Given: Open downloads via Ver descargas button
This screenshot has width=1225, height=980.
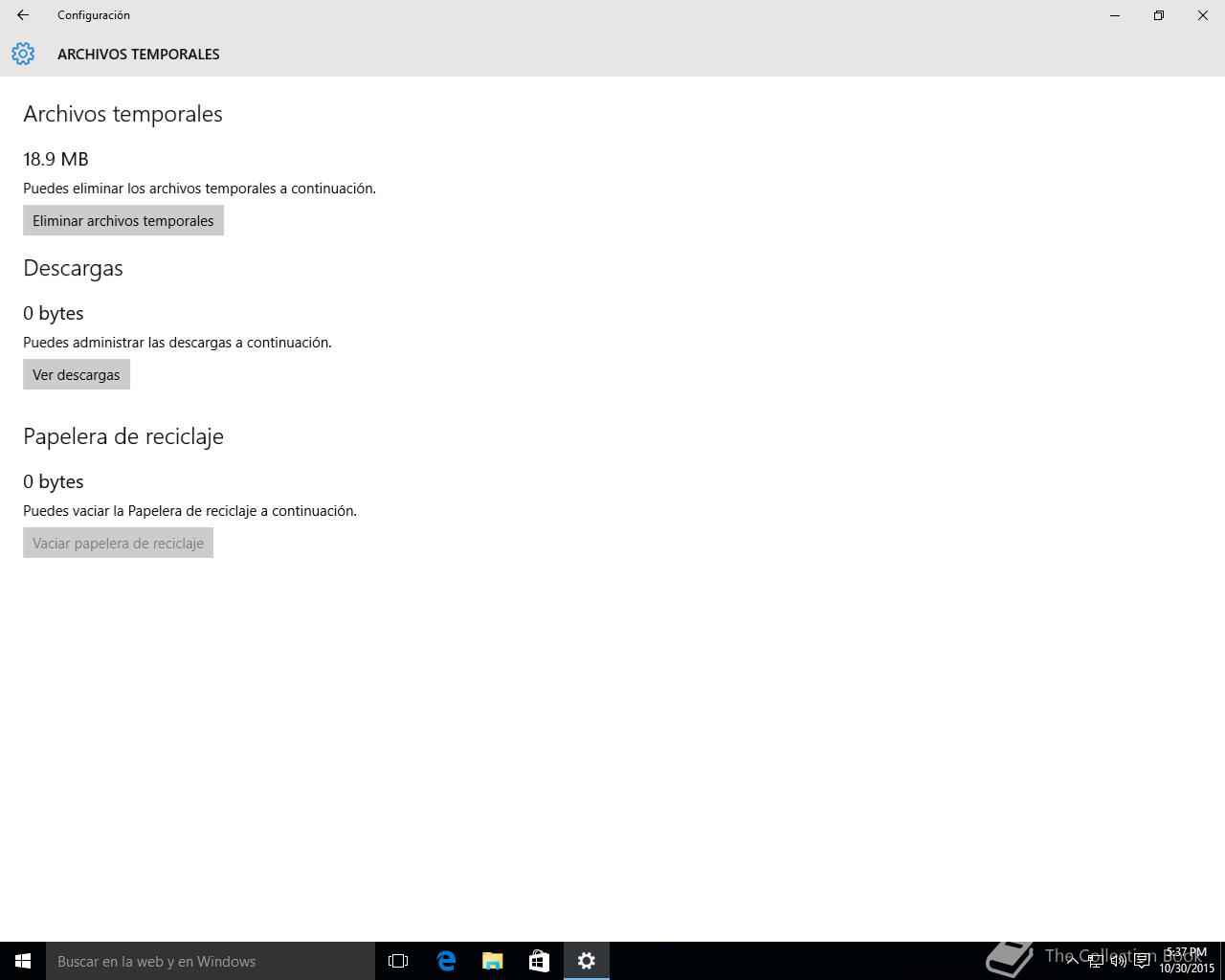Looking at the screenshot, I should (x=77, y=374).
